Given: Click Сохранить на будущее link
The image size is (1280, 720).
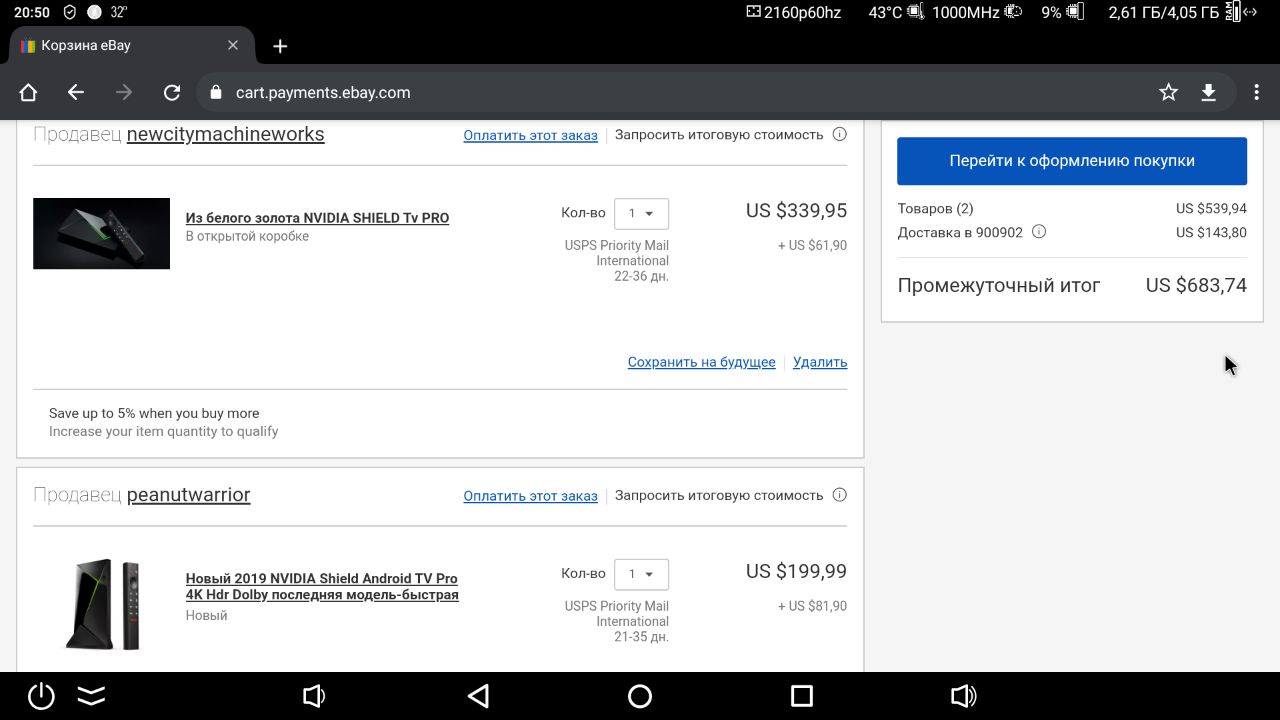Looking at the screenshot, I should [701, 362].
